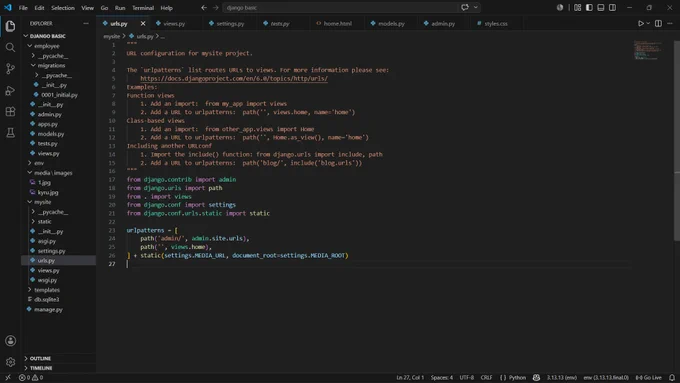This screenshot has height=383, width=680.
Task: Toggle the Secondary Side Bar layout button
Action: pyautogui.click(x=612, y=7)
